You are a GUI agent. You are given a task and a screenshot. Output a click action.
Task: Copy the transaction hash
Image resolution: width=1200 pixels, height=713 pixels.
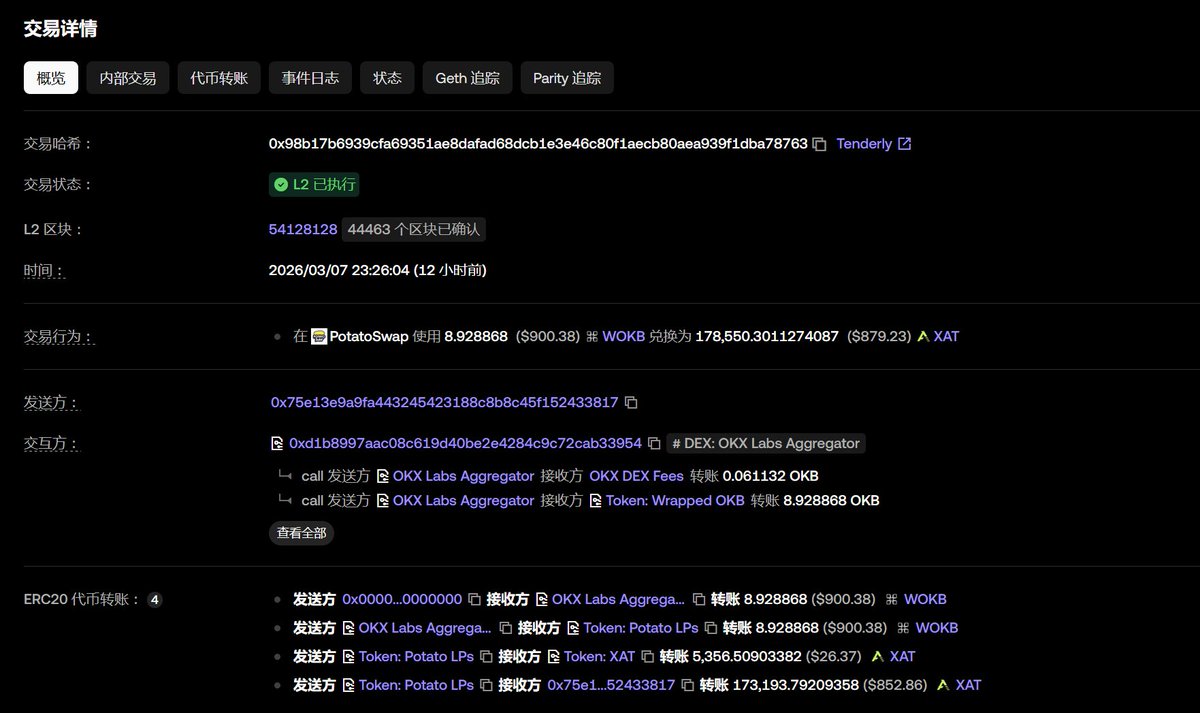tap(818, 143)
